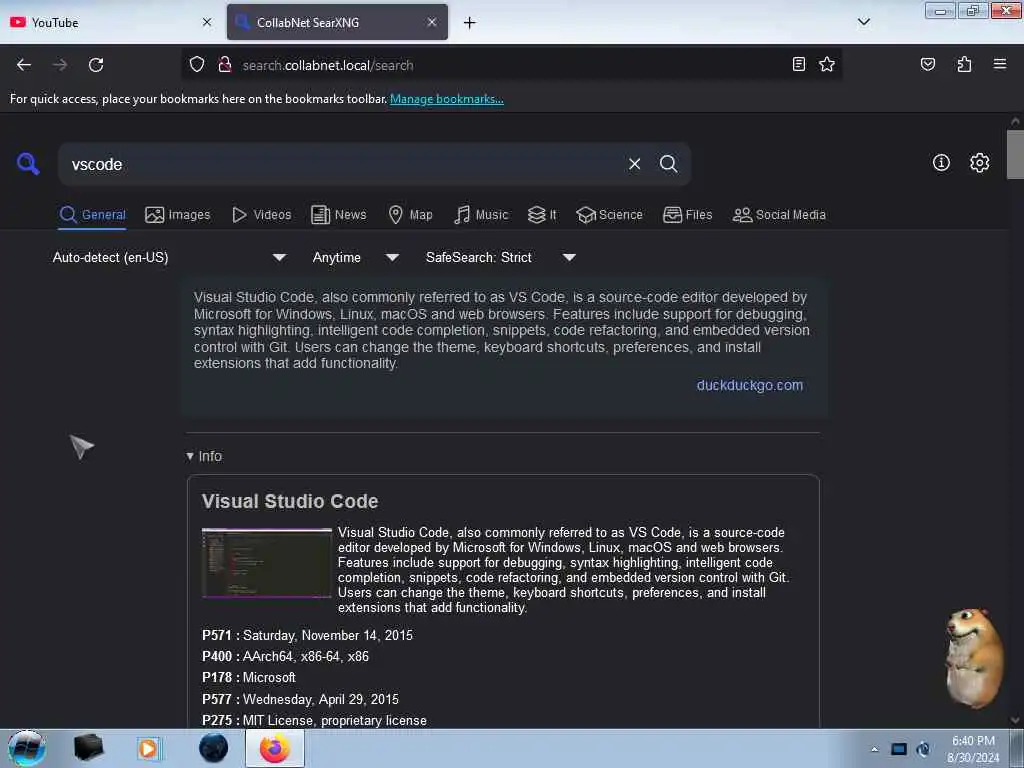This screenshot has height=768, width=1024.
Task: List all tabs with chevron button
Action: pyautogui.click(x=863, y=22)
